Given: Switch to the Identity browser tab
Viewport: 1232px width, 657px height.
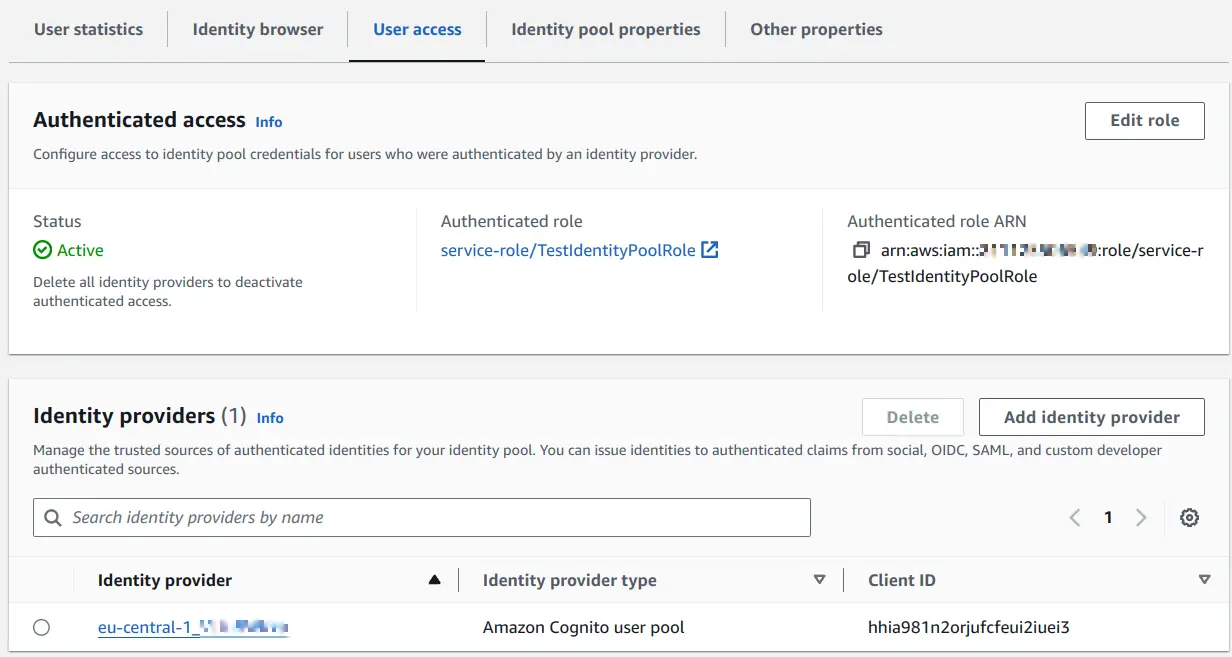Looking at the screenshot, I should click(258, 30).
